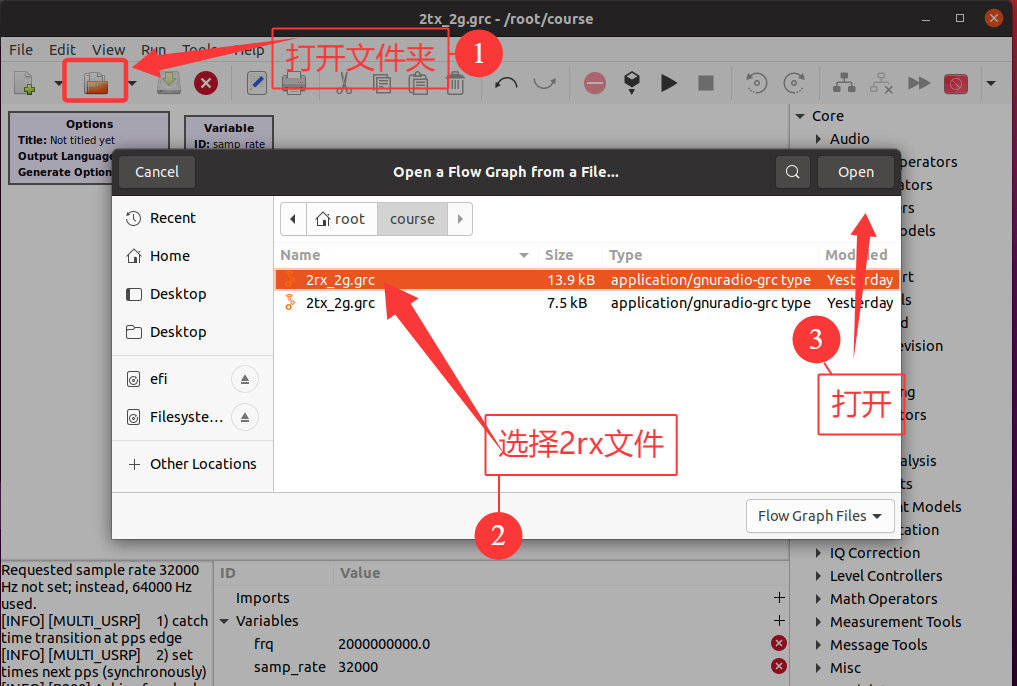1017x686 pixels.
Task: Bypass the selected block
Action: [918, 83]
